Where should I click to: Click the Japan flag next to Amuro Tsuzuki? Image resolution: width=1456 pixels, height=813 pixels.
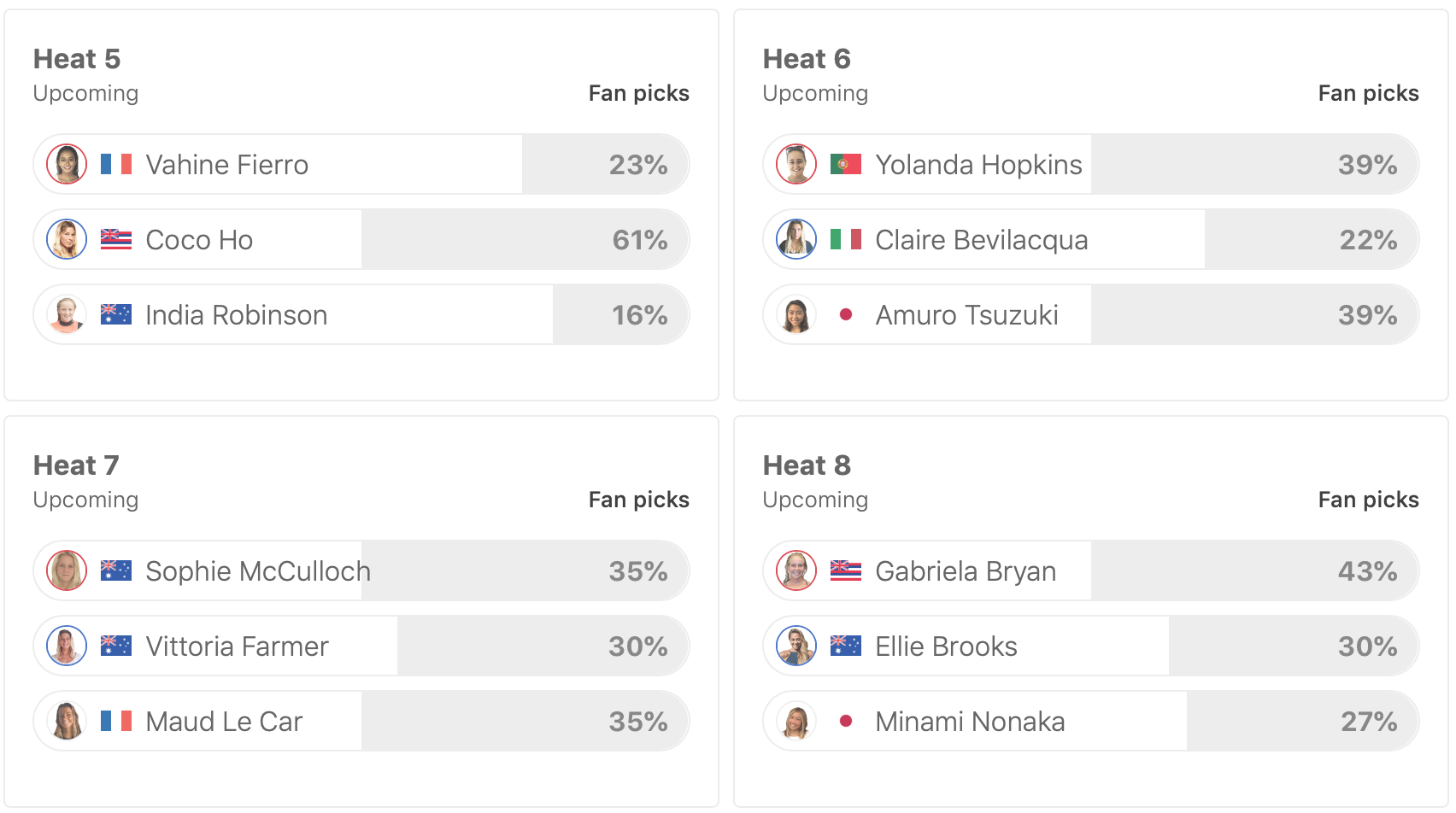(846, 314)
